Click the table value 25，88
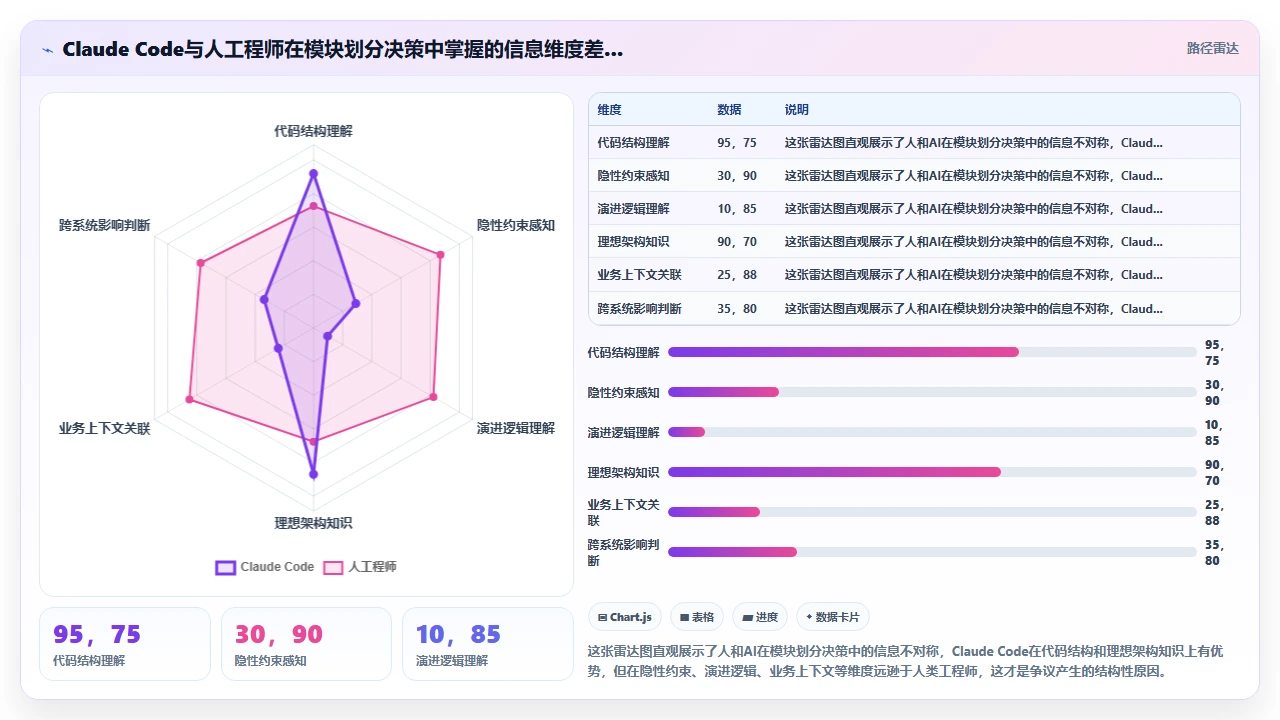The height and width of the screenshot is (720, 1280). coord(737,275)
